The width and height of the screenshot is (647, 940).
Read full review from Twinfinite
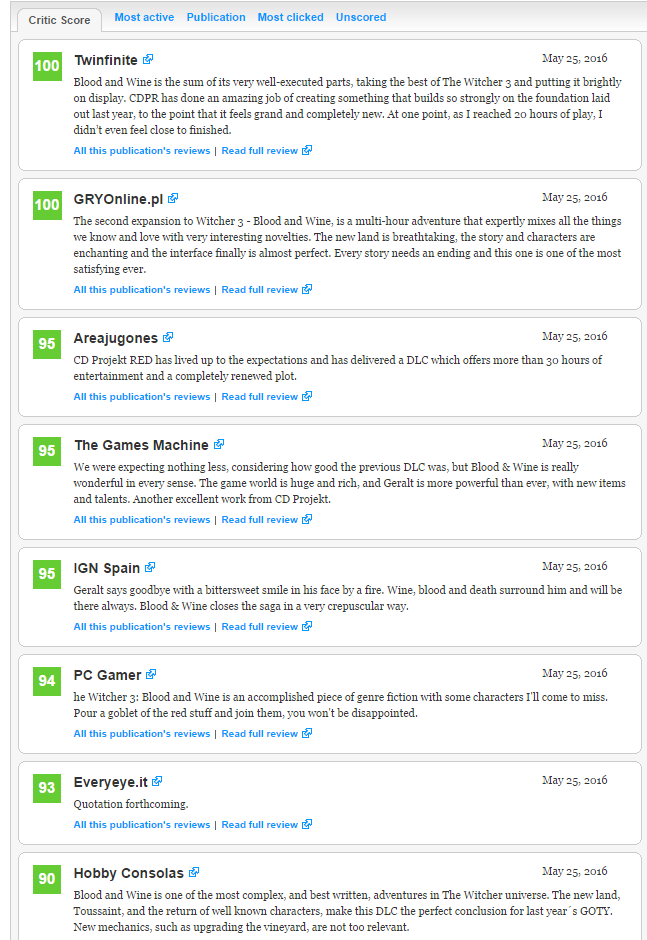(266, 150)
